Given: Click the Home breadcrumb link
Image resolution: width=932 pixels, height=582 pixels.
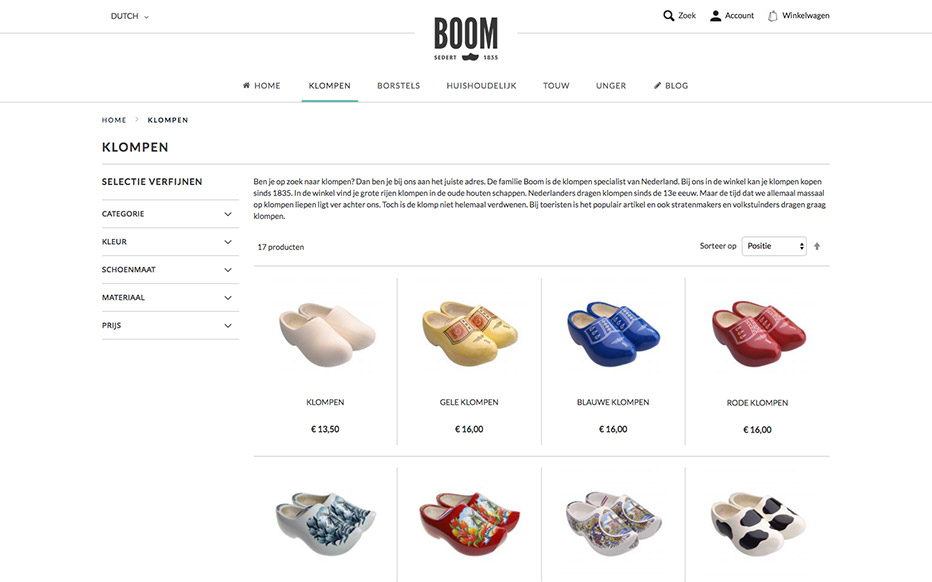Looking at the screenshot, I should [x=114, y=120].
